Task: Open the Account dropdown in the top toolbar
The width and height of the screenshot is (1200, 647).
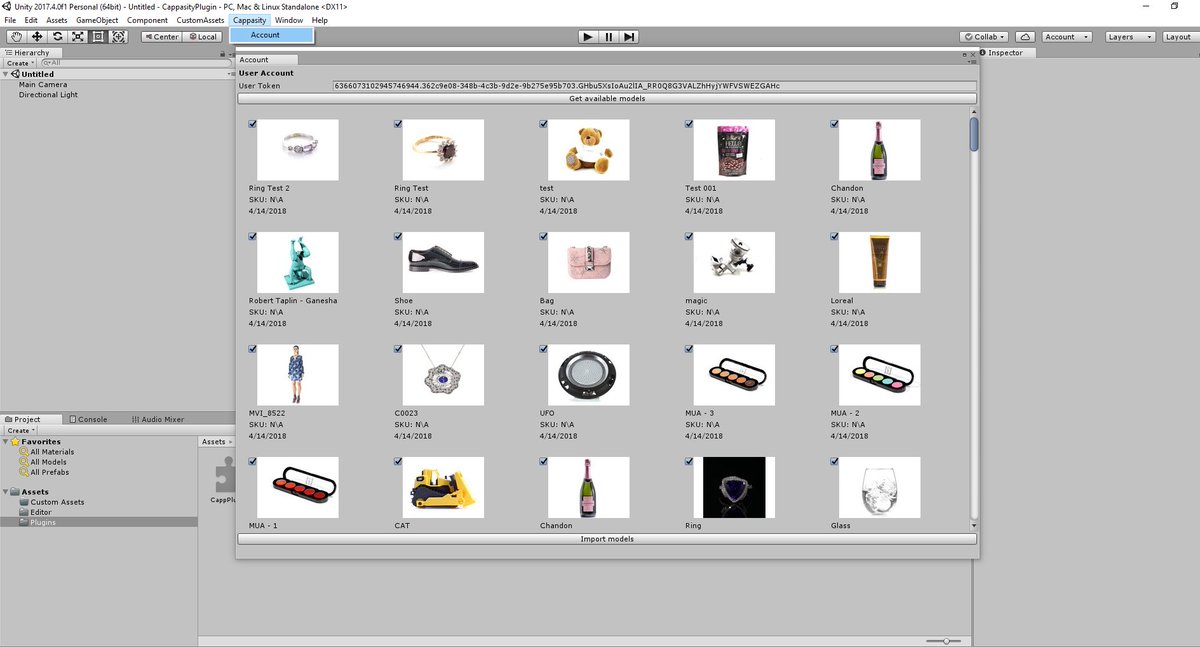Action: tap(1066, 37)
